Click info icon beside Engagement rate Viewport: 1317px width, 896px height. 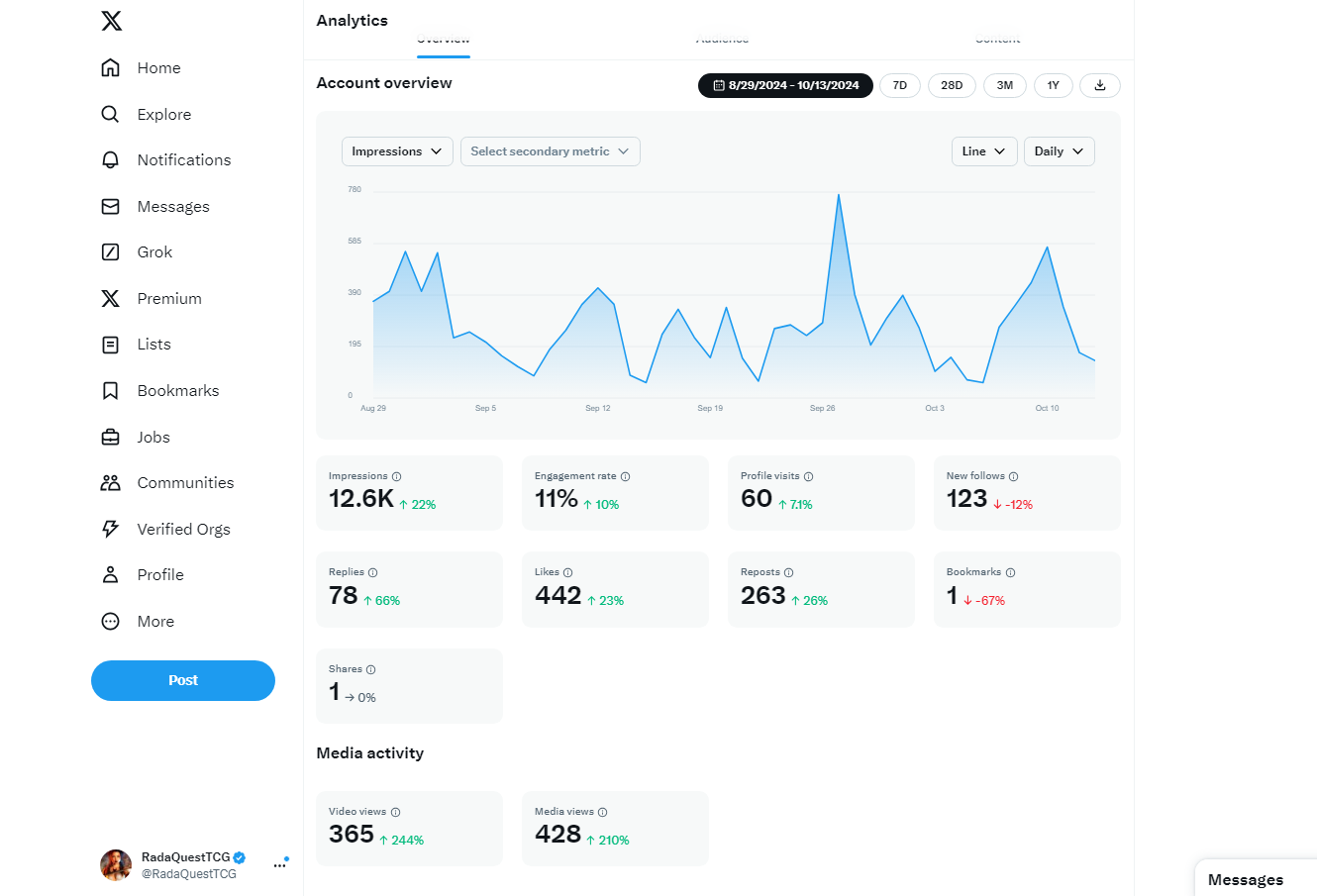tap(626, 476)
